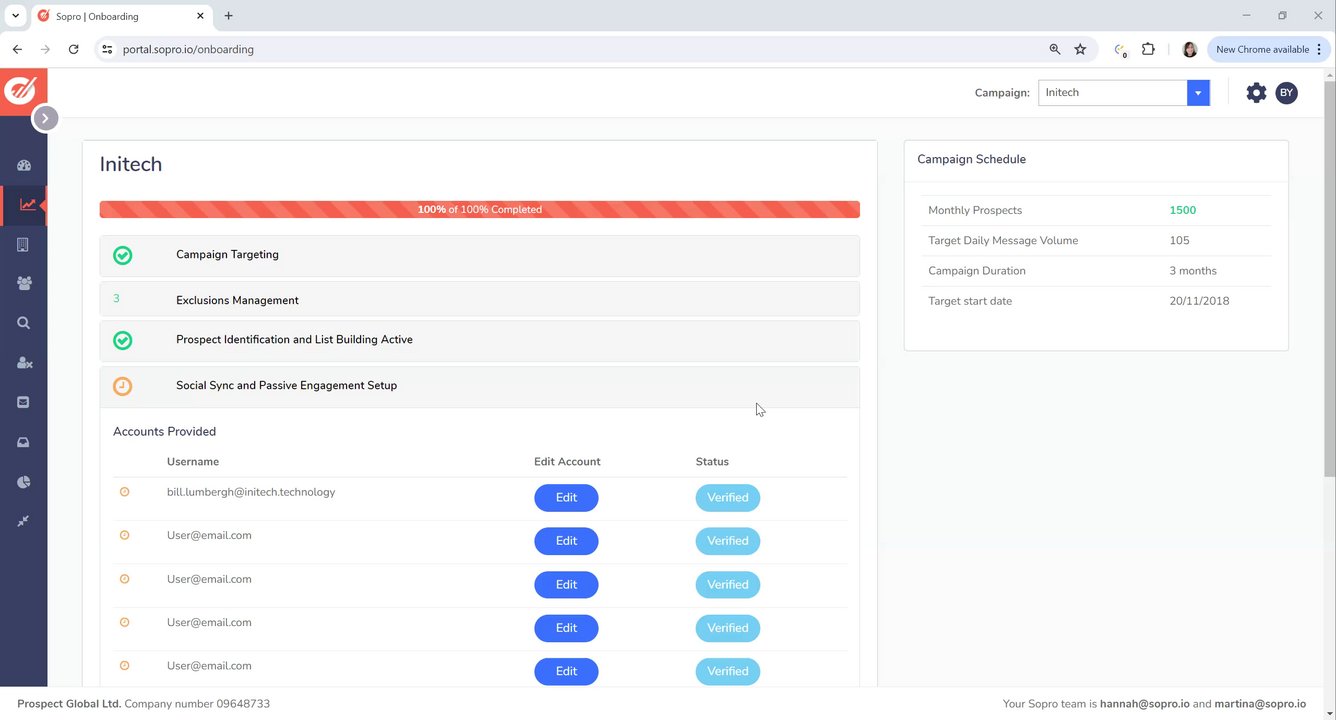The image size is (1336, 720).
Task: Click the zoom magnifier icon in address bar
Action: tap(1054, 49)
